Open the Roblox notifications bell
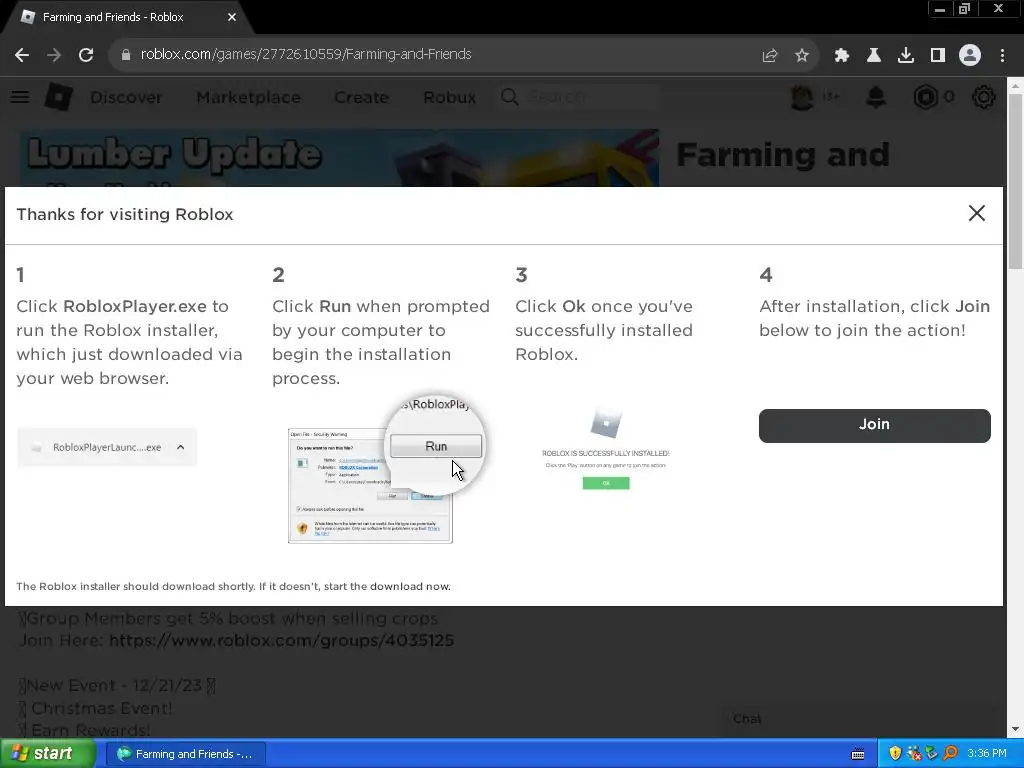Screen dimensions: 1024x768 (x=876, y=97)
